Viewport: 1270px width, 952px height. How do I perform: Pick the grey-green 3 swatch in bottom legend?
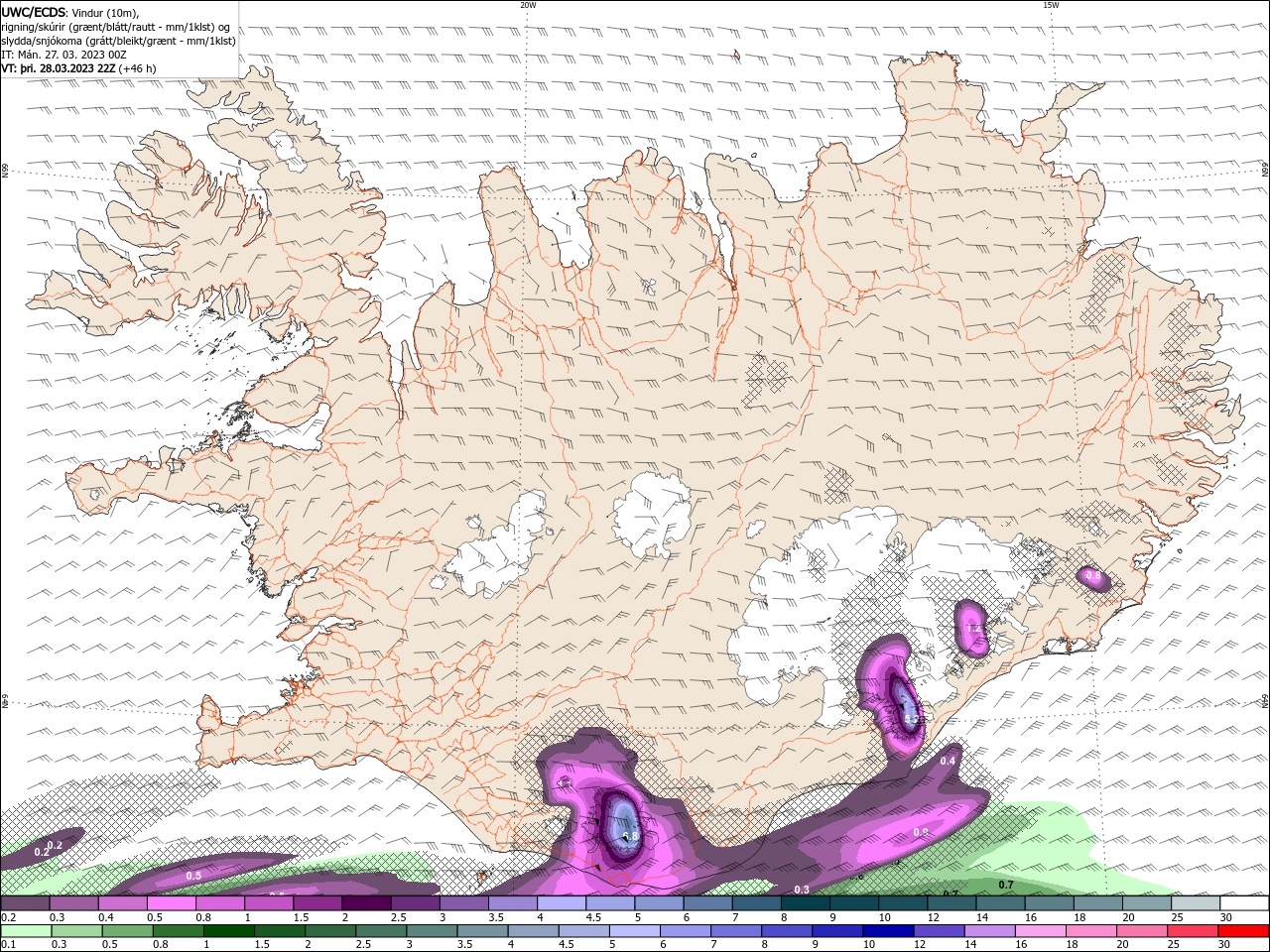pyautogui.click(x=433, y=931)
